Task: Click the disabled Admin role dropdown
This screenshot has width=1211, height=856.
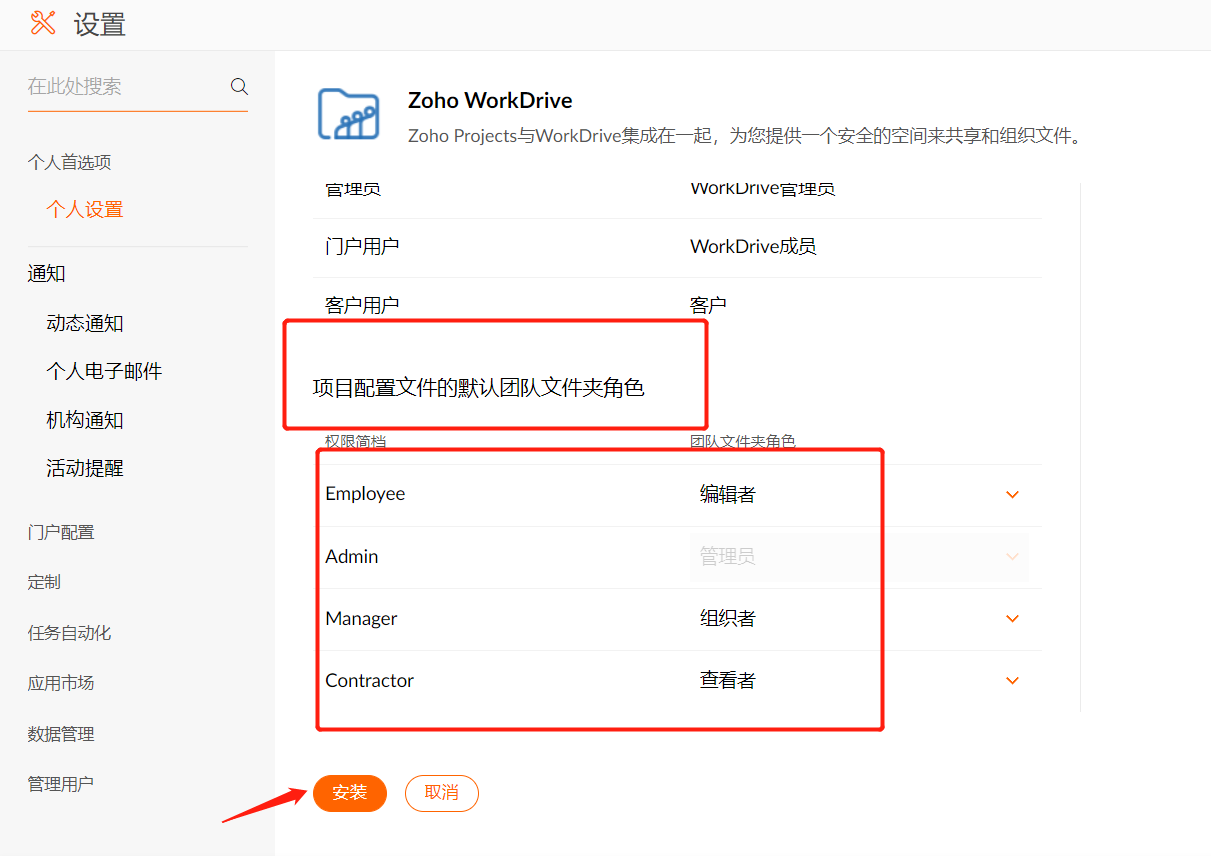Action: 858,556
